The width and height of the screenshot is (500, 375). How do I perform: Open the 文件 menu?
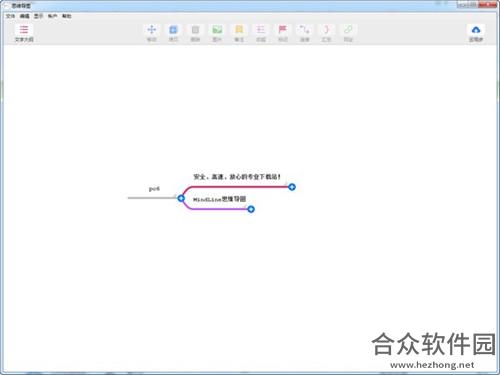click(x=10, y=16)
